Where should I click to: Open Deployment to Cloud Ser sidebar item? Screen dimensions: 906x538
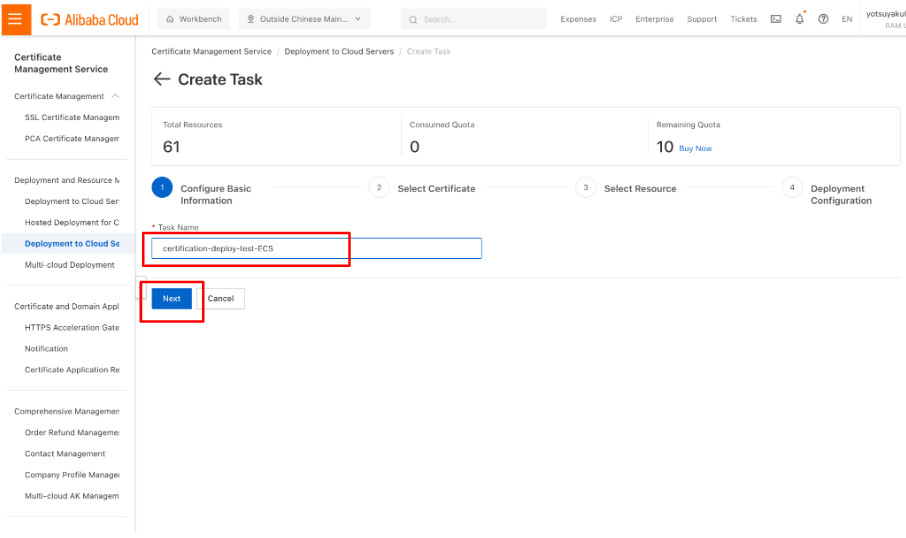click(x=72, y=201)
